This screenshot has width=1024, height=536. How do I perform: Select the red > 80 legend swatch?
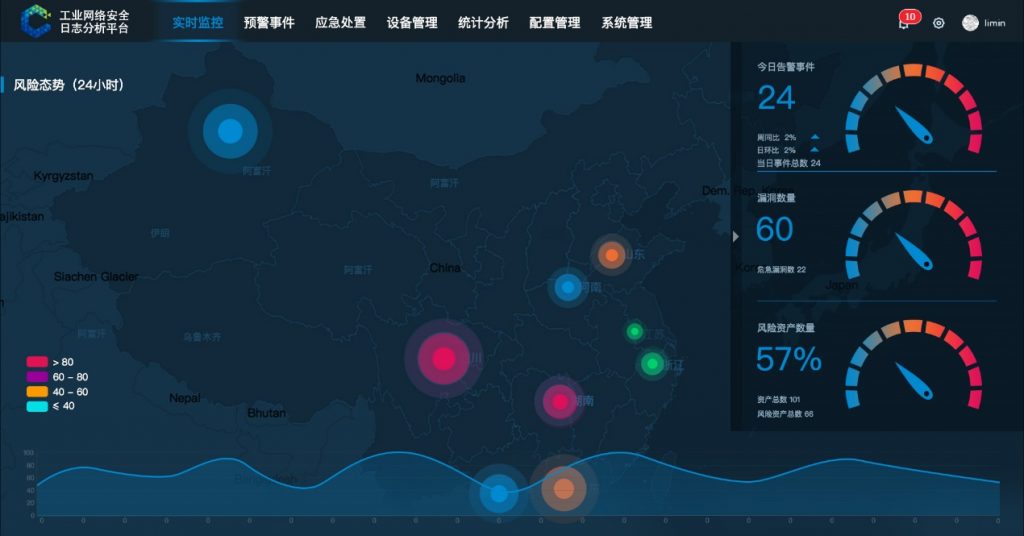coord(37,362)
